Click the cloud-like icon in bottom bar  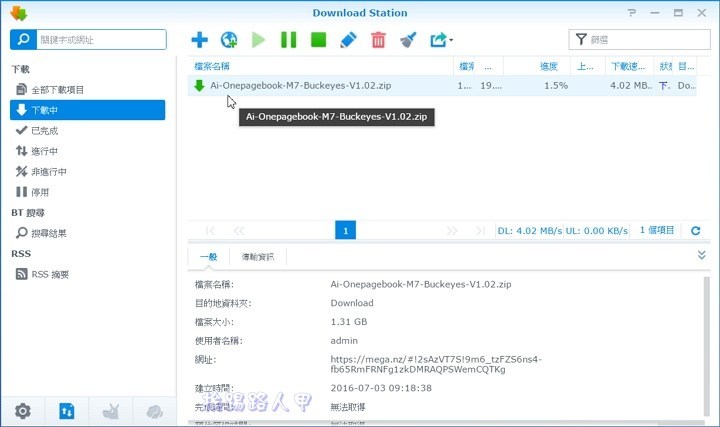pos(155,411)
